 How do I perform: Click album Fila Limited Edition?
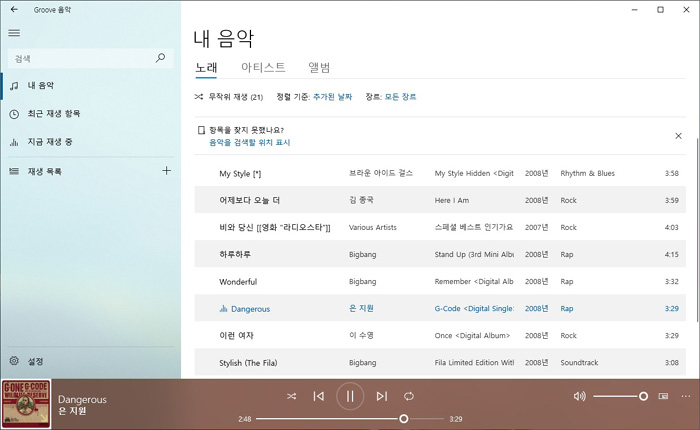coord(474,363)
